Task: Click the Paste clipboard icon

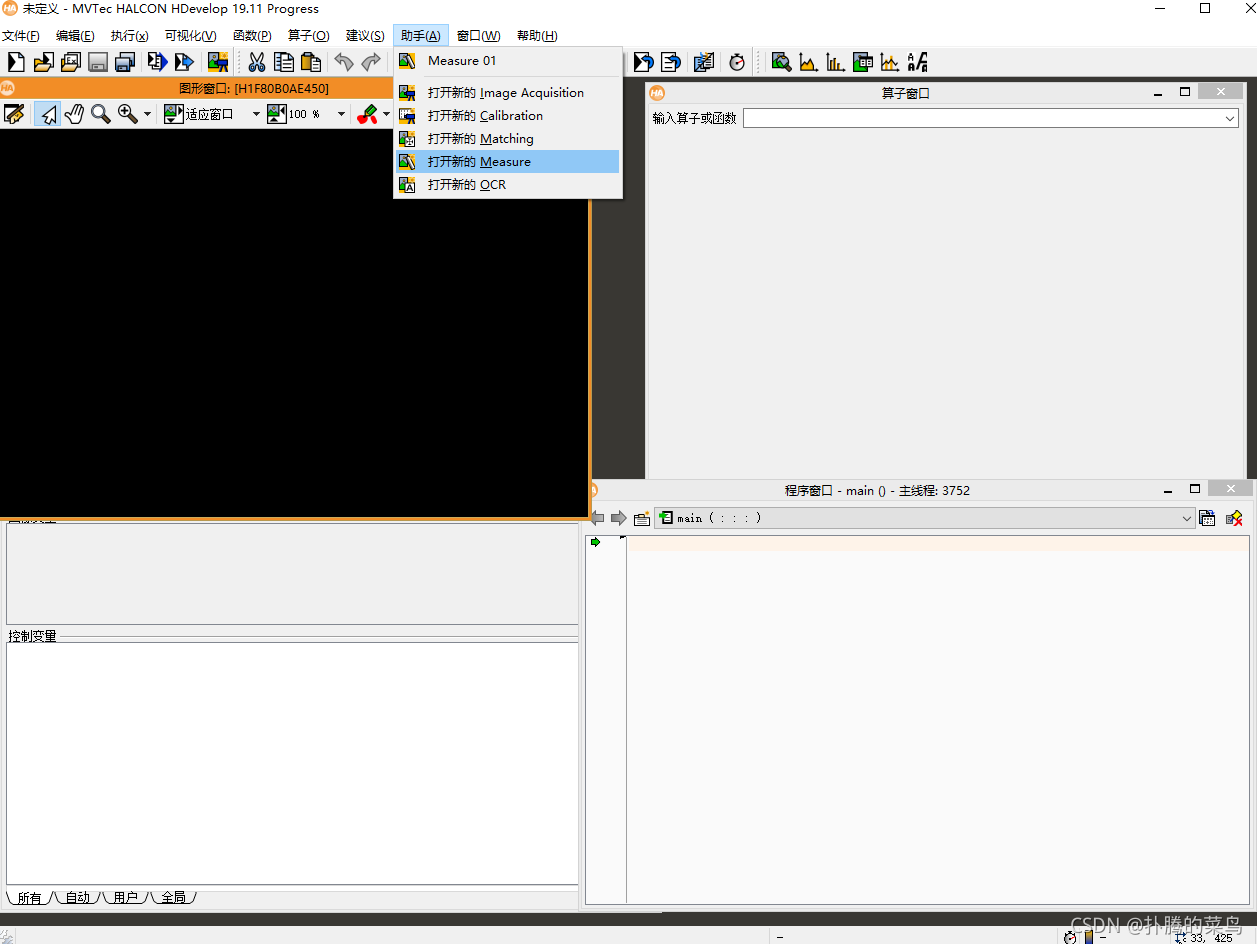Action: pyautogui.click(x=311, y=62)
